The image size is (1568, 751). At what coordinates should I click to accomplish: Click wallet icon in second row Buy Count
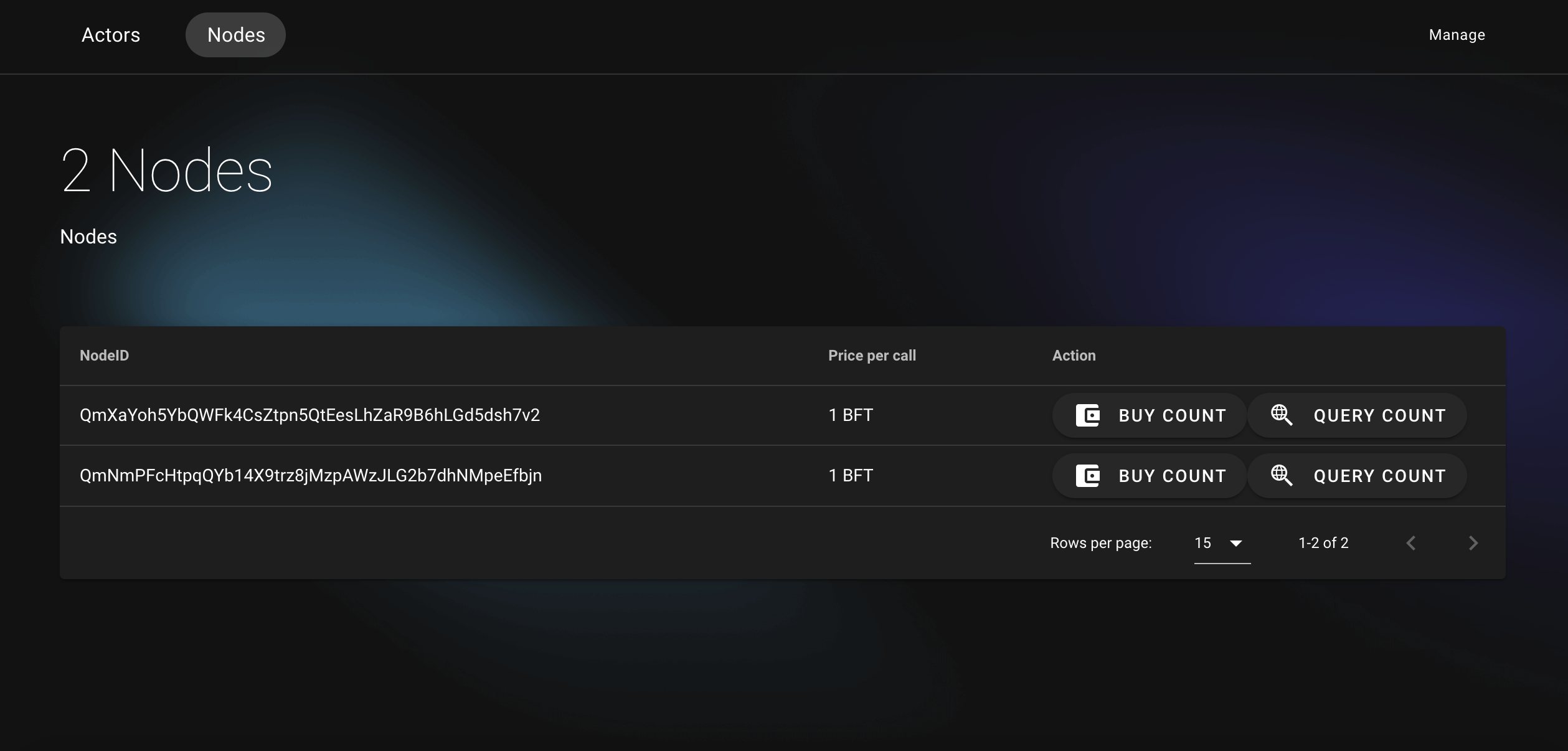pyautogui.click(x=1088, y=476)
